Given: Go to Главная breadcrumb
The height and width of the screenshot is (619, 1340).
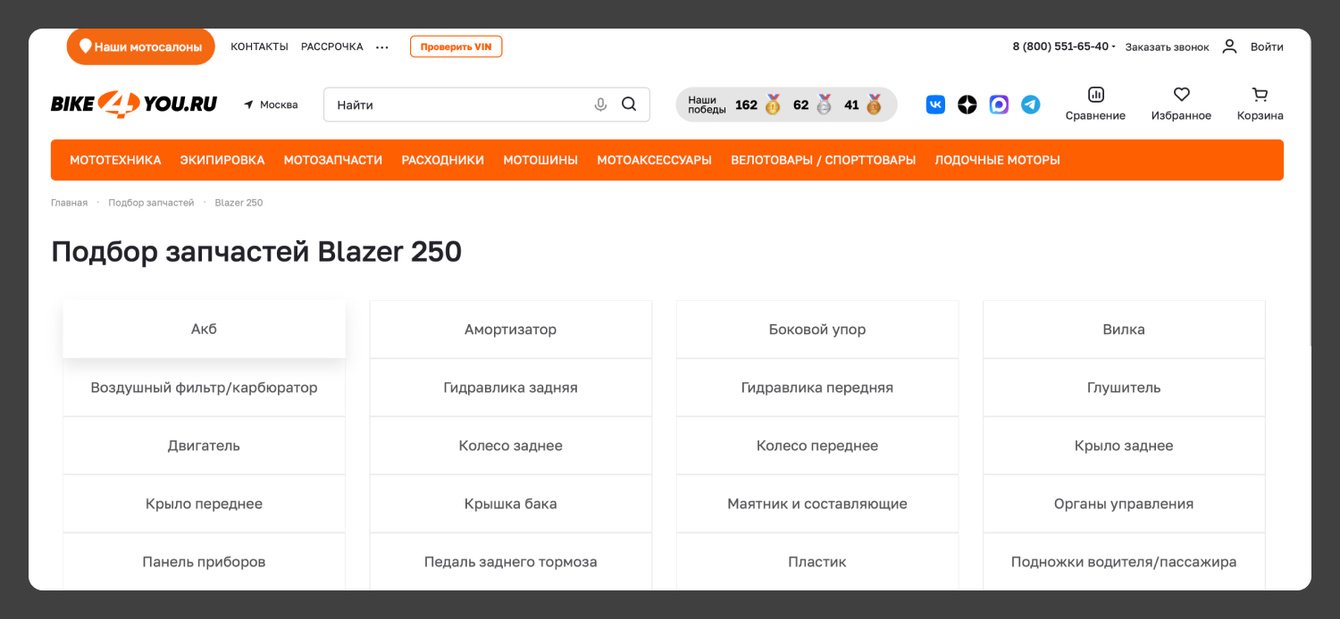Looking at the screenshot, I should click(69, 203).
